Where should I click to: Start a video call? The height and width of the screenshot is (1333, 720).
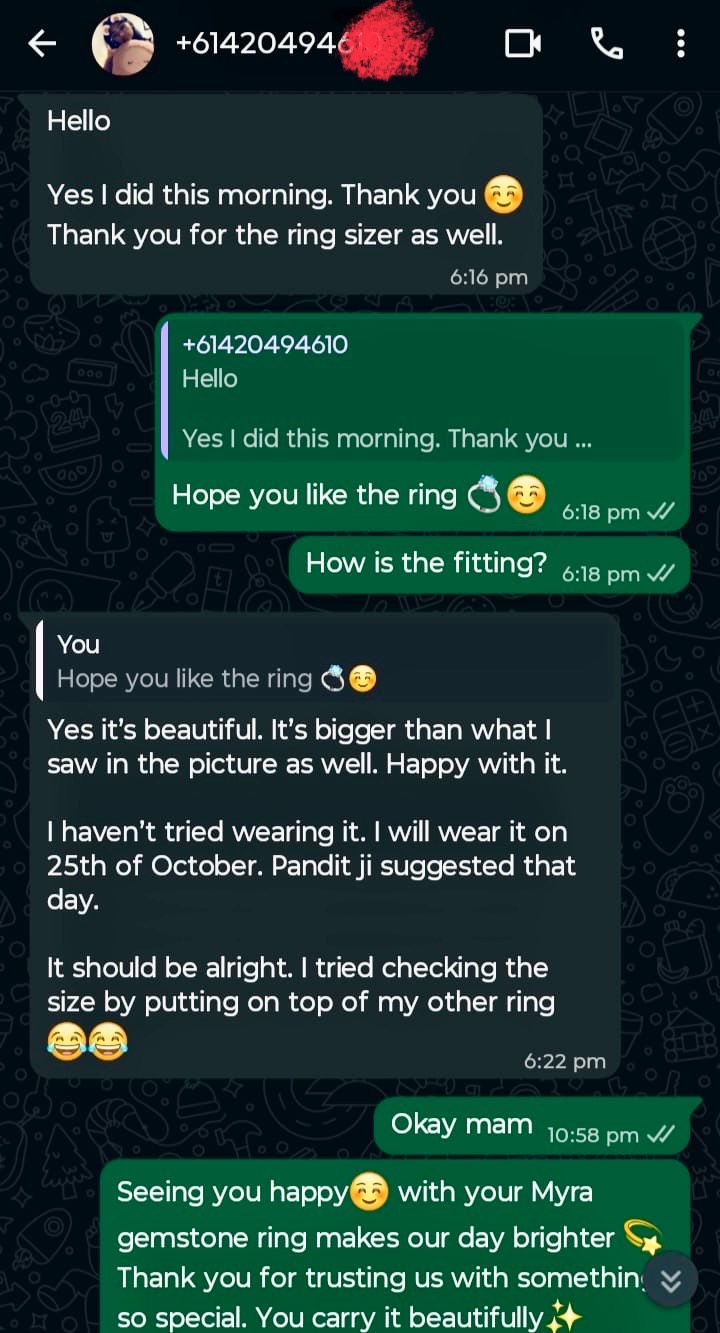coord(523,43)
